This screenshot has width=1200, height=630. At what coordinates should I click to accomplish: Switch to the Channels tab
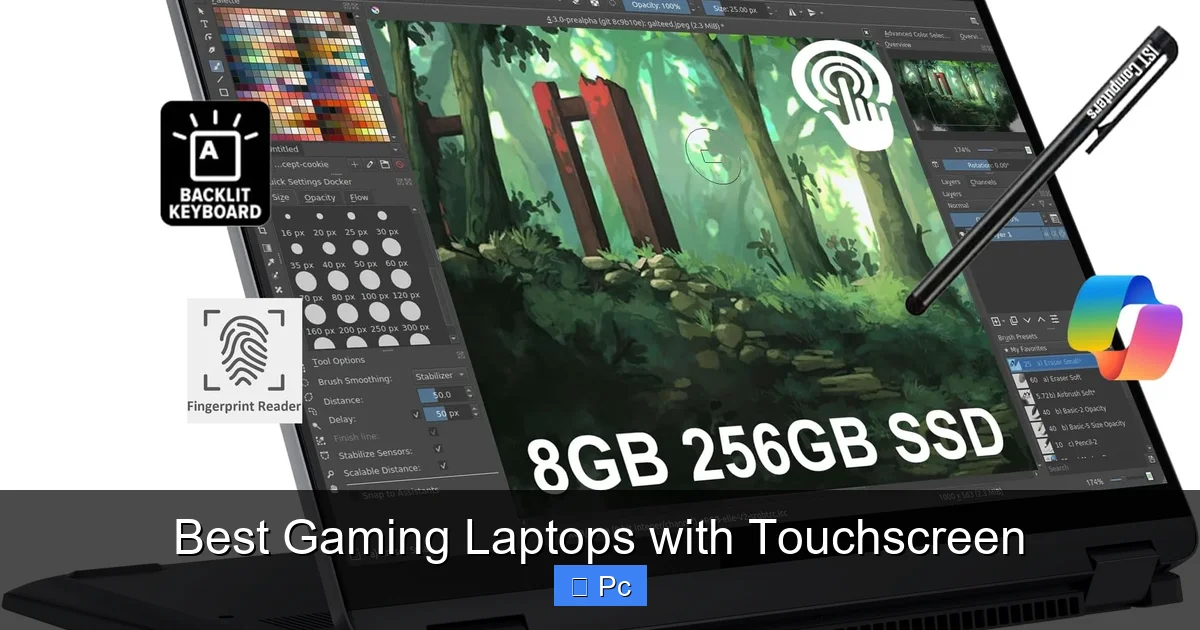pyautogui.click(x=984, y=182)
